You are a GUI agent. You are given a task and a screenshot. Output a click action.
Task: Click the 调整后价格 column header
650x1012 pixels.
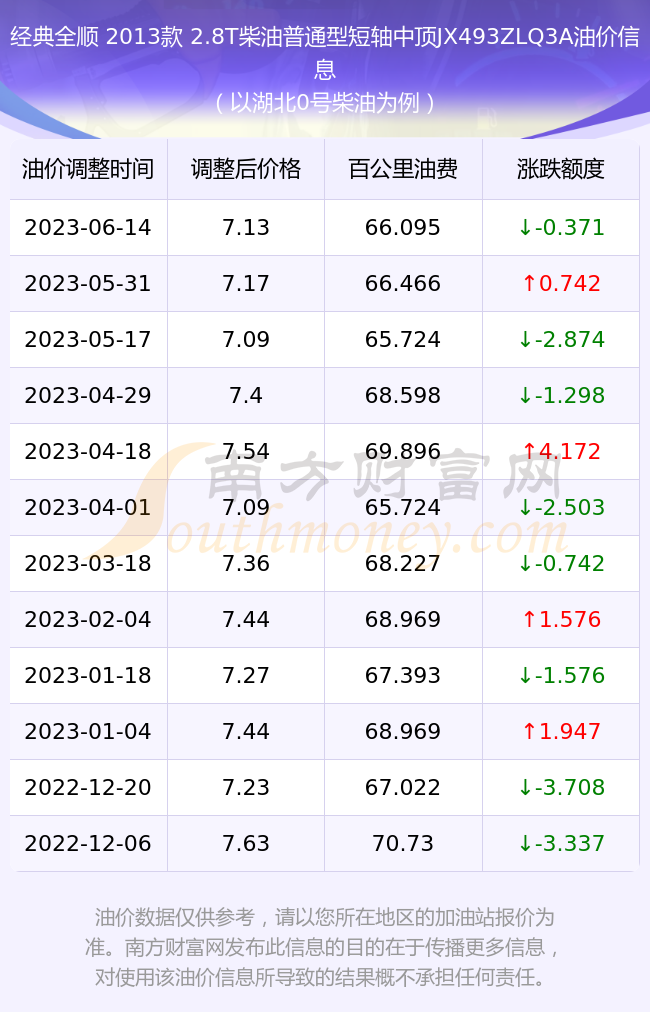point(246,169)
